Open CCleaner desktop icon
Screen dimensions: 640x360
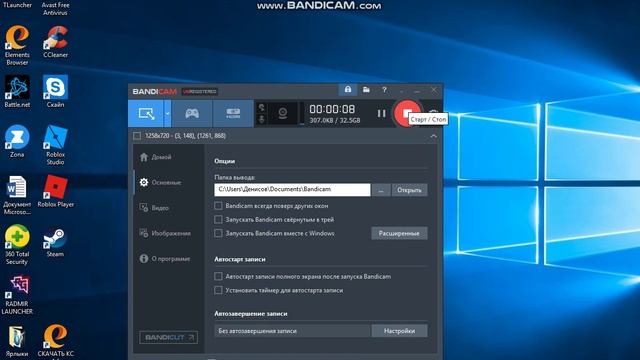(x=56, y=42)
